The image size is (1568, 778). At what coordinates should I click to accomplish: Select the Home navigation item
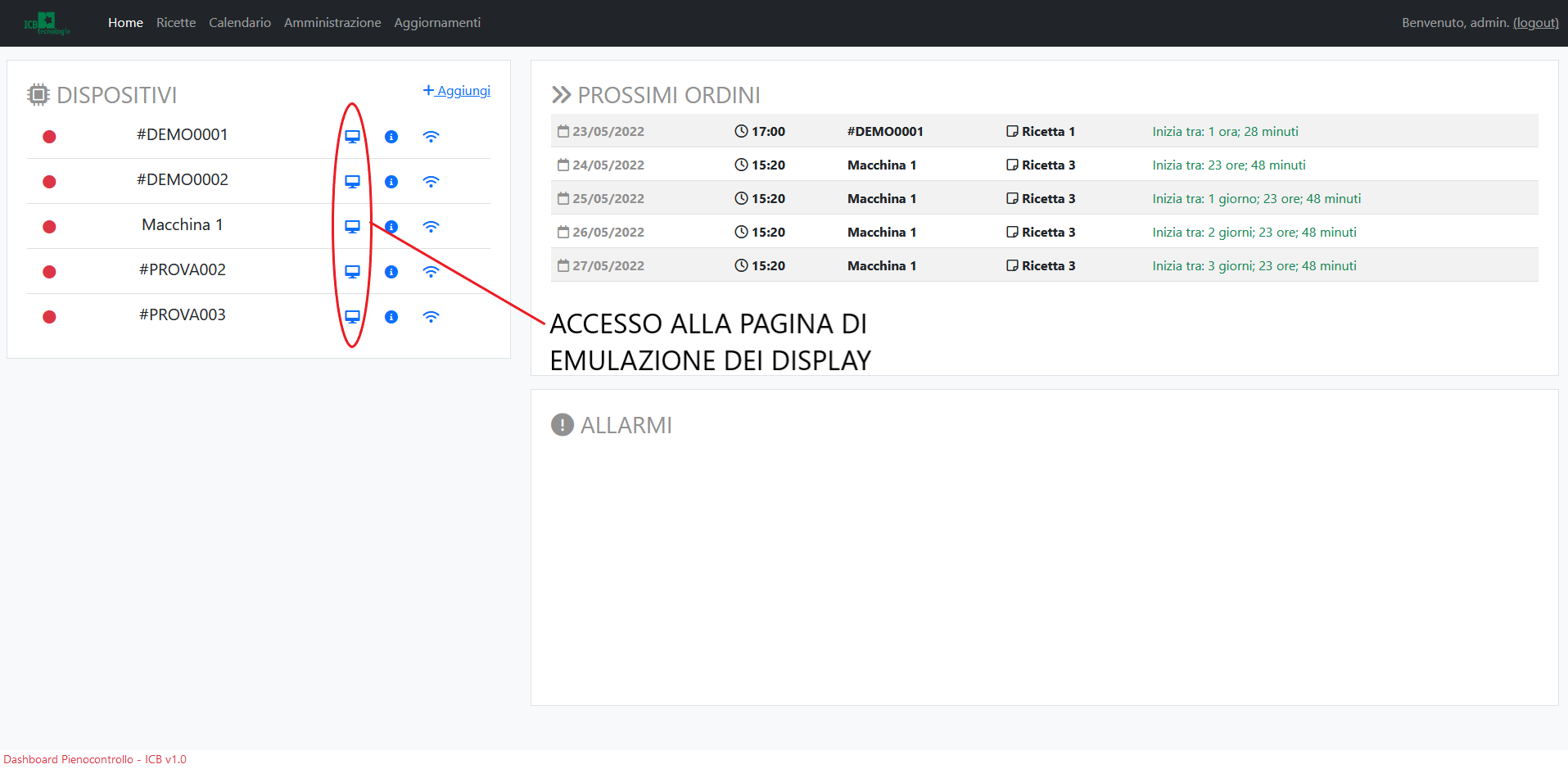[x=125, y=23]
